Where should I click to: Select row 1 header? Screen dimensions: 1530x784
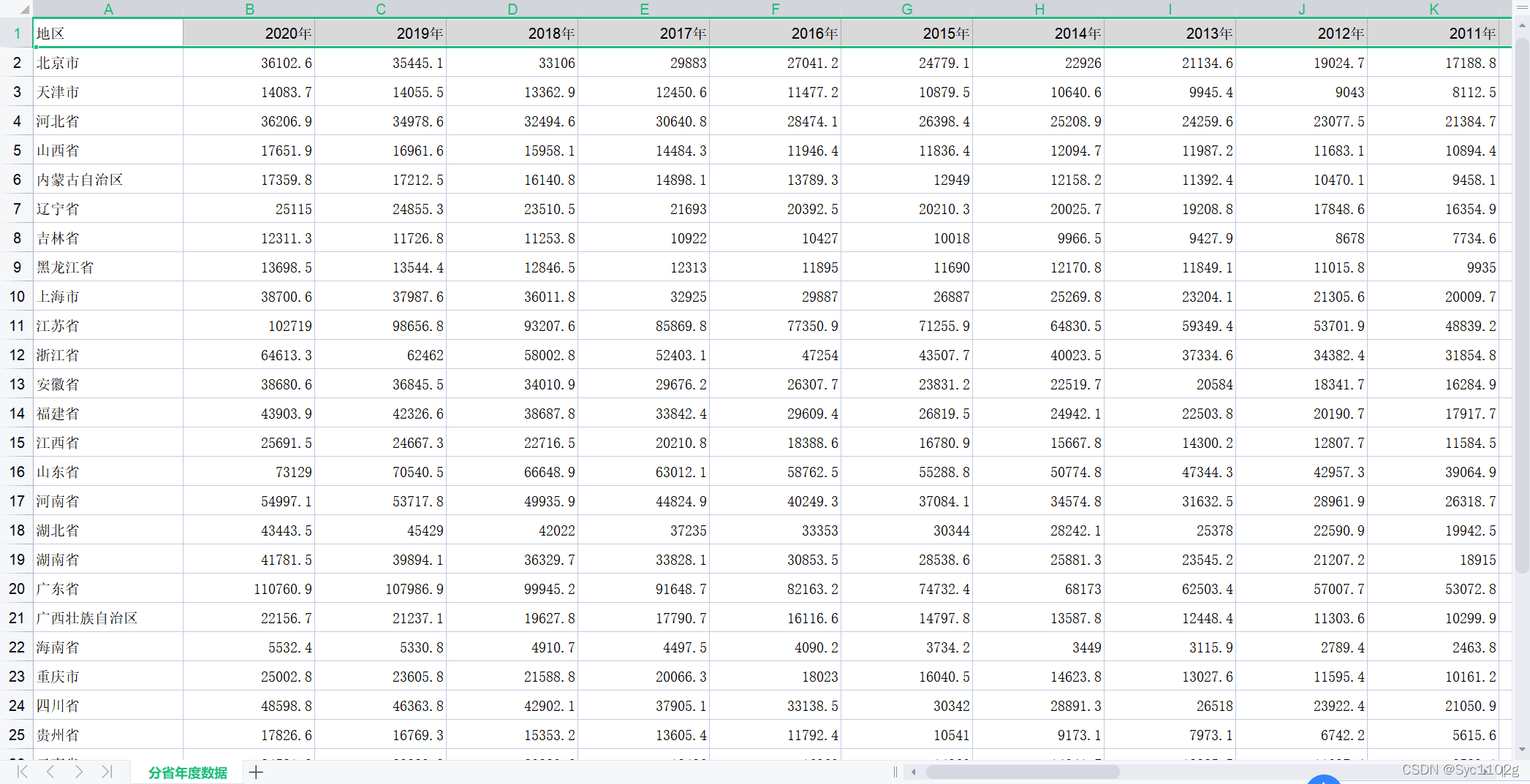click(x=17, y=34)
